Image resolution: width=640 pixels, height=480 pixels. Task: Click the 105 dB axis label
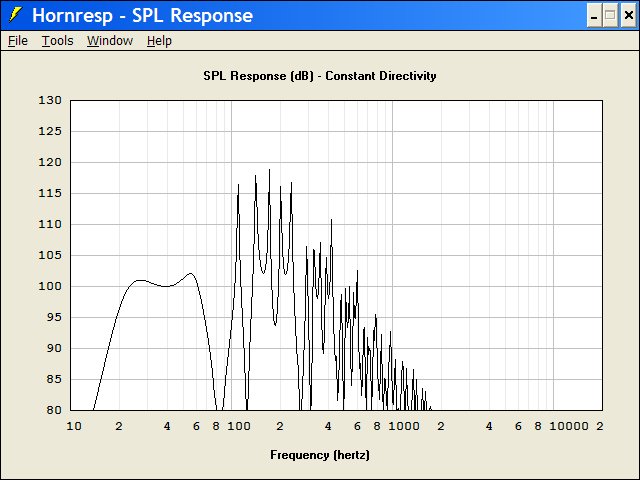[50, 255]
